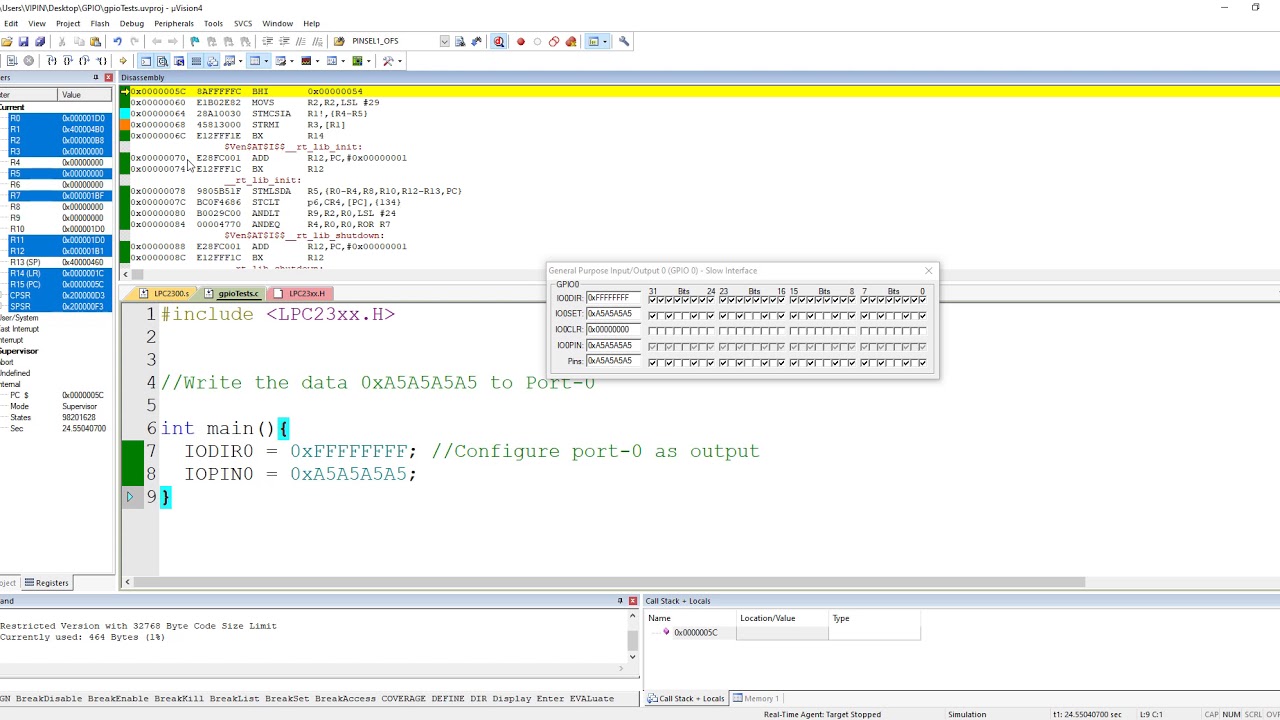Click the Step into braces icon
The height and width of the screenshot is (720, 1280).
click(x=51, y=61)
